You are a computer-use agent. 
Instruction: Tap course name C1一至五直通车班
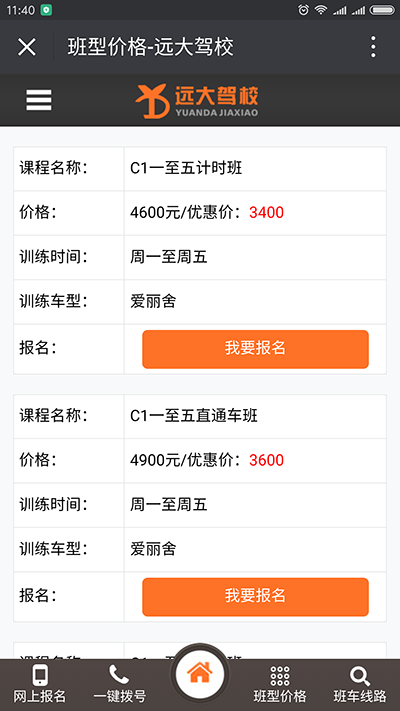[x=194, y=416]
